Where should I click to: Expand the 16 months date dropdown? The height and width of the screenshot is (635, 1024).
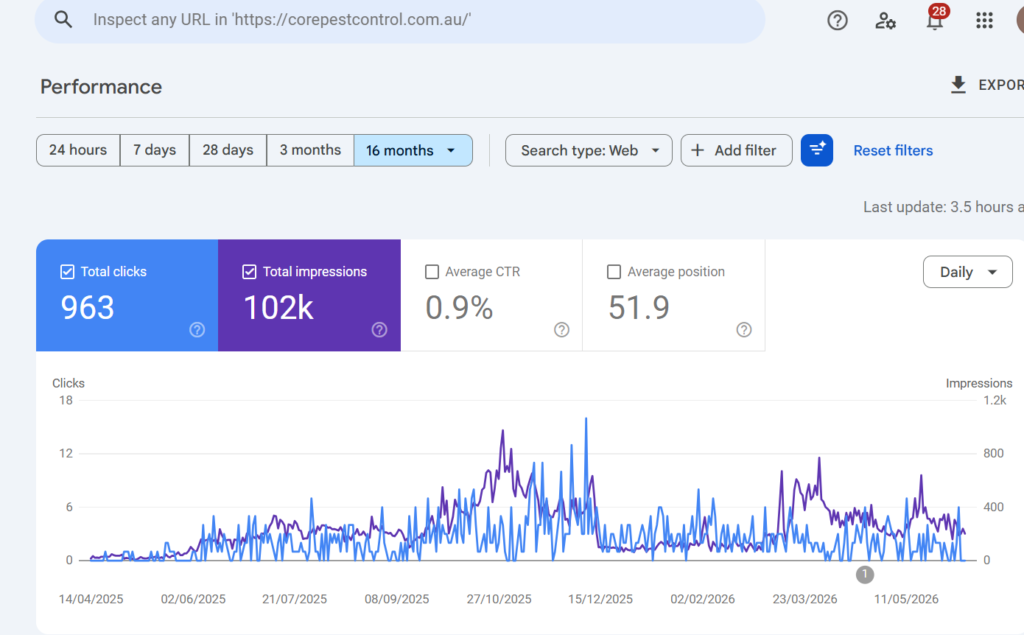[413, 150]
